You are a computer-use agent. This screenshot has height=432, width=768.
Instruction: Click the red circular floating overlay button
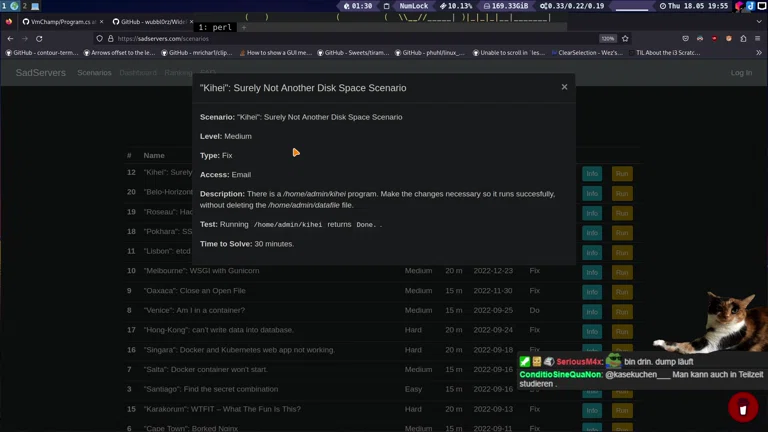[742, 407]
